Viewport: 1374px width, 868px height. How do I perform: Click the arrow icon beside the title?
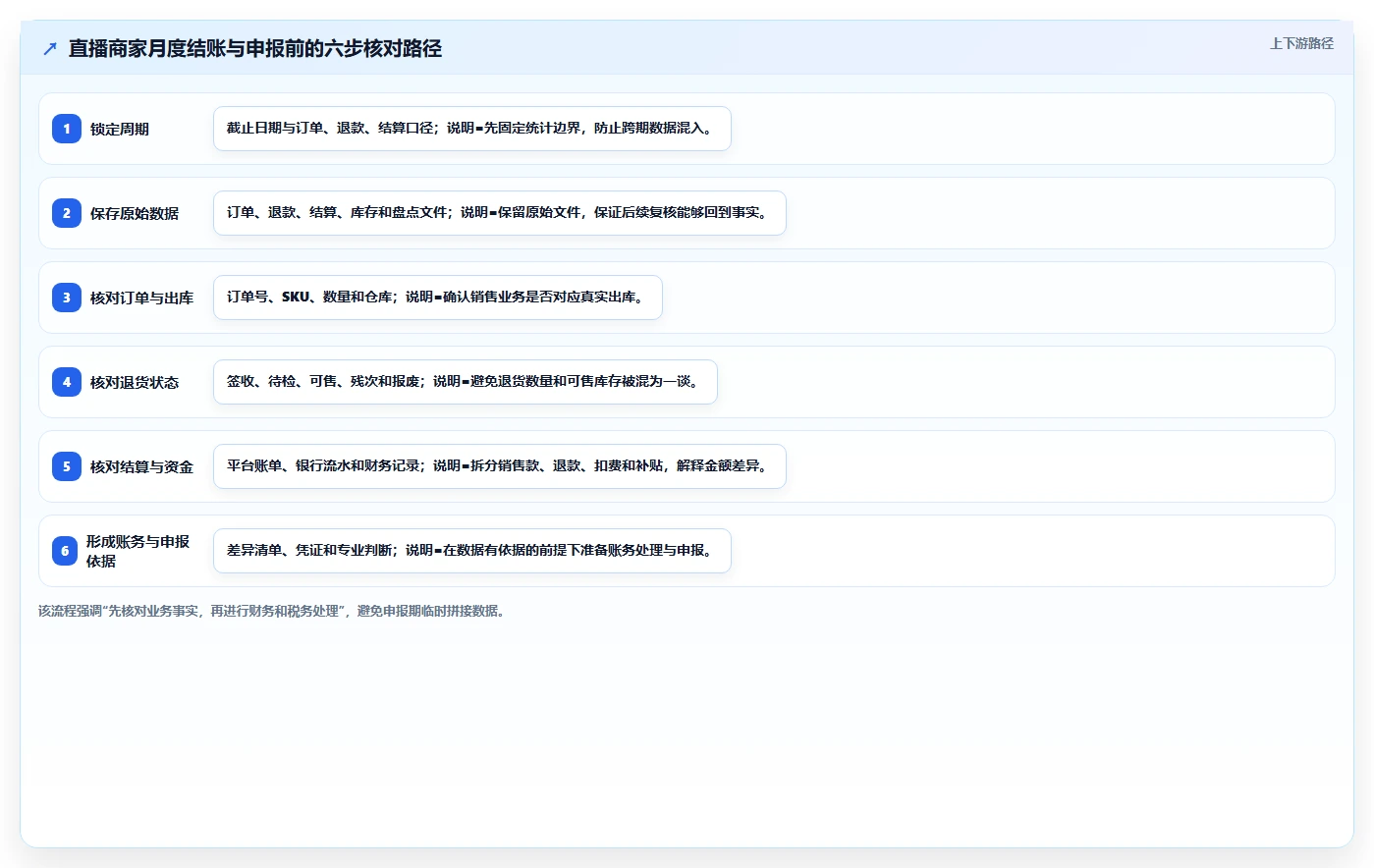tap(50, 48)
